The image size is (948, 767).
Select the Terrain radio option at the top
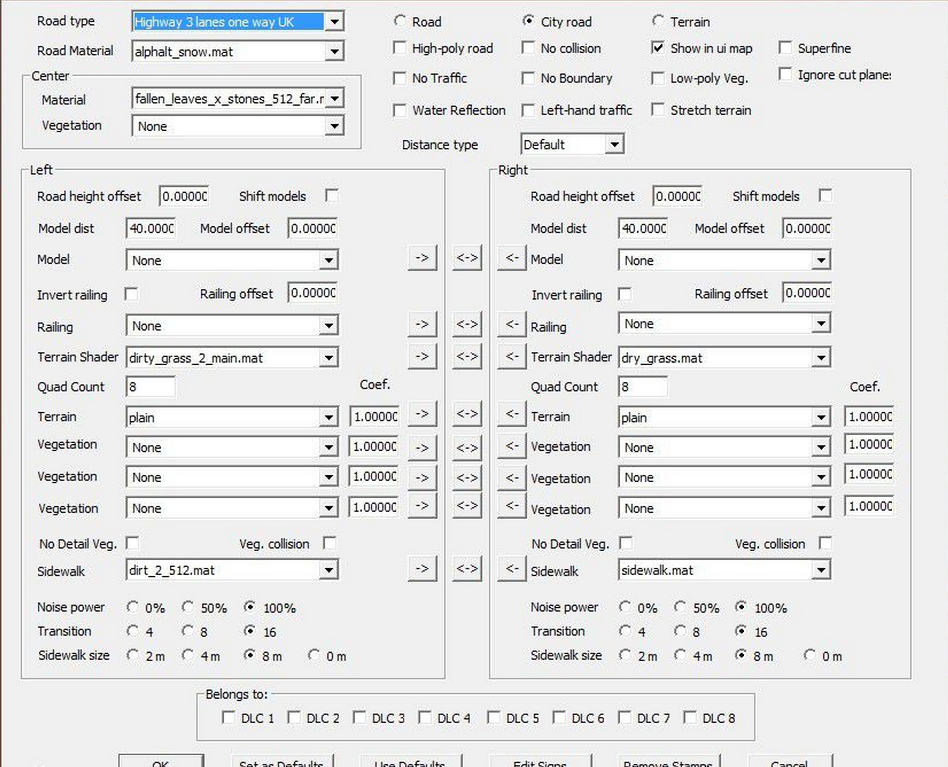(x=658, y=21)
